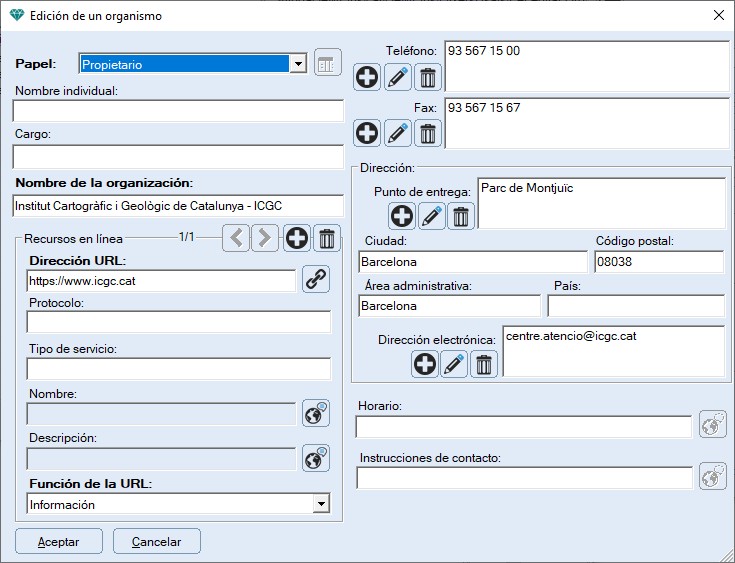Add a new Recursos en línea resource

296,238
